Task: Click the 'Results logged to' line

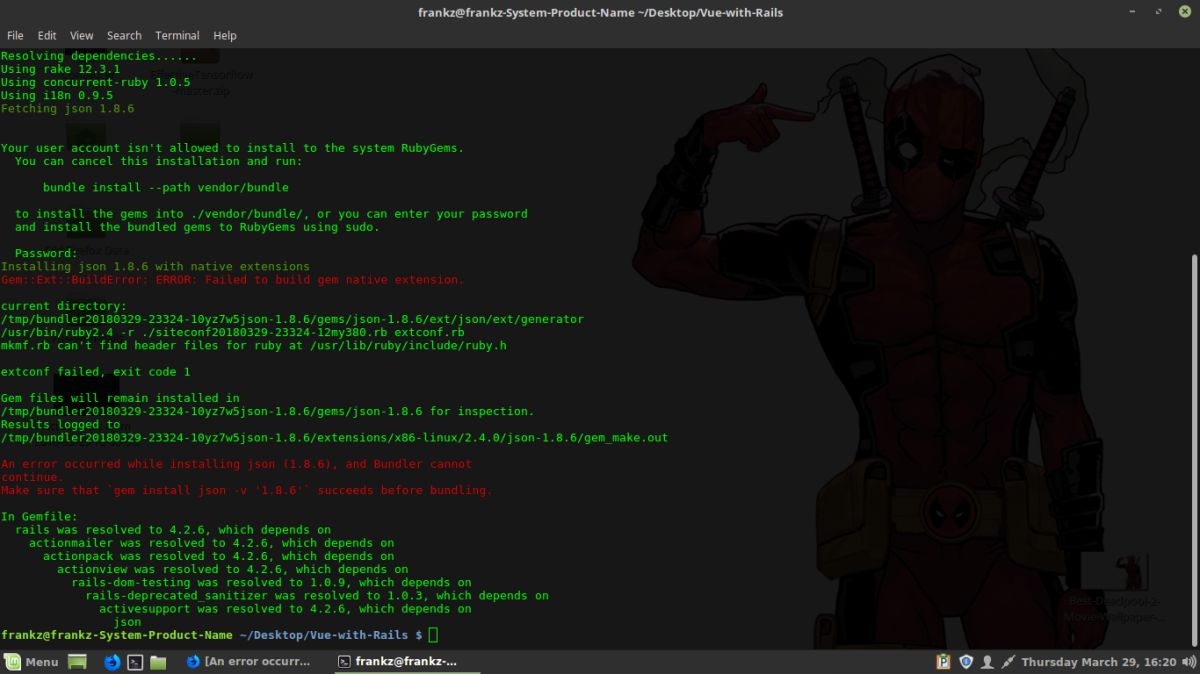Action: tap(60, 424)
